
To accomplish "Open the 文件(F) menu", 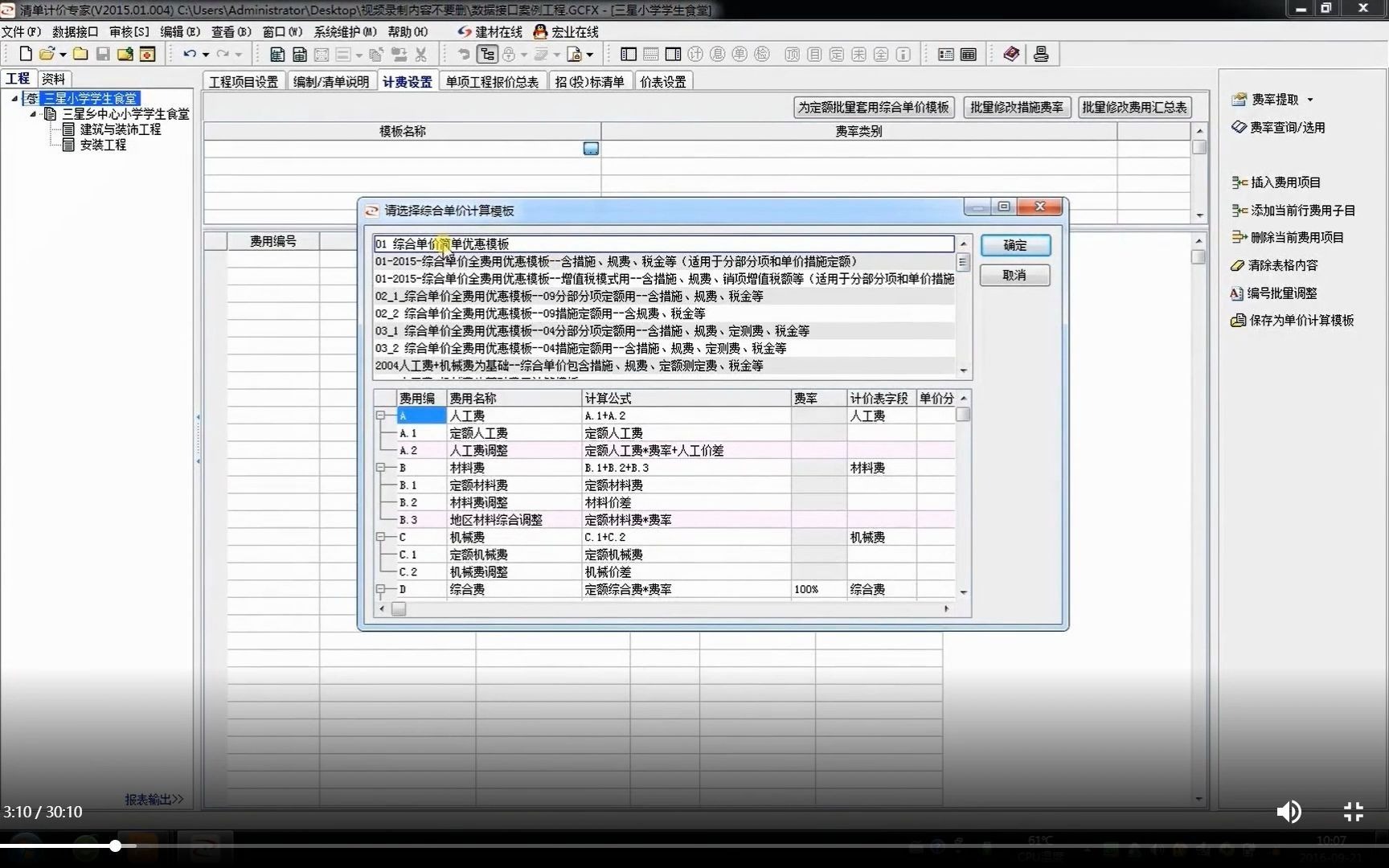I will [22, 32].
